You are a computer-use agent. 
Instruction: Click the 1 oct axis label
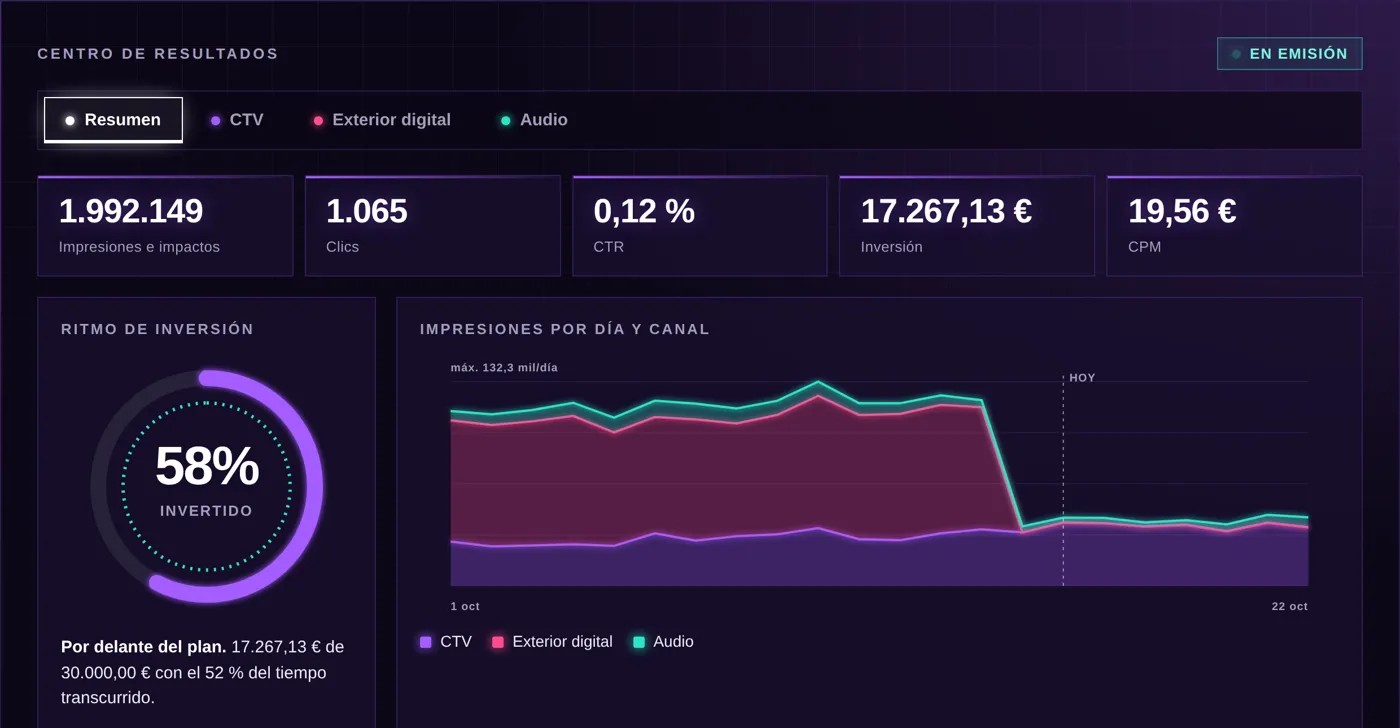click(465, 606)
